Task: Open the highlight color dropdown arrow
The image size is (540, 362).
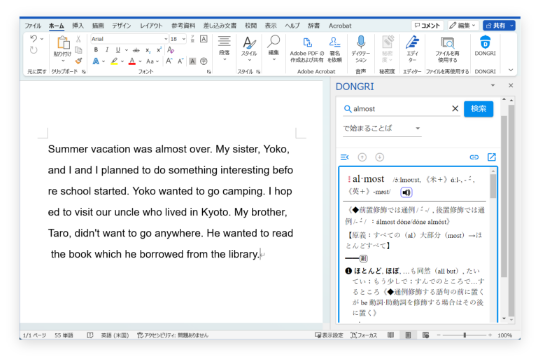Action: pos(122,62)
